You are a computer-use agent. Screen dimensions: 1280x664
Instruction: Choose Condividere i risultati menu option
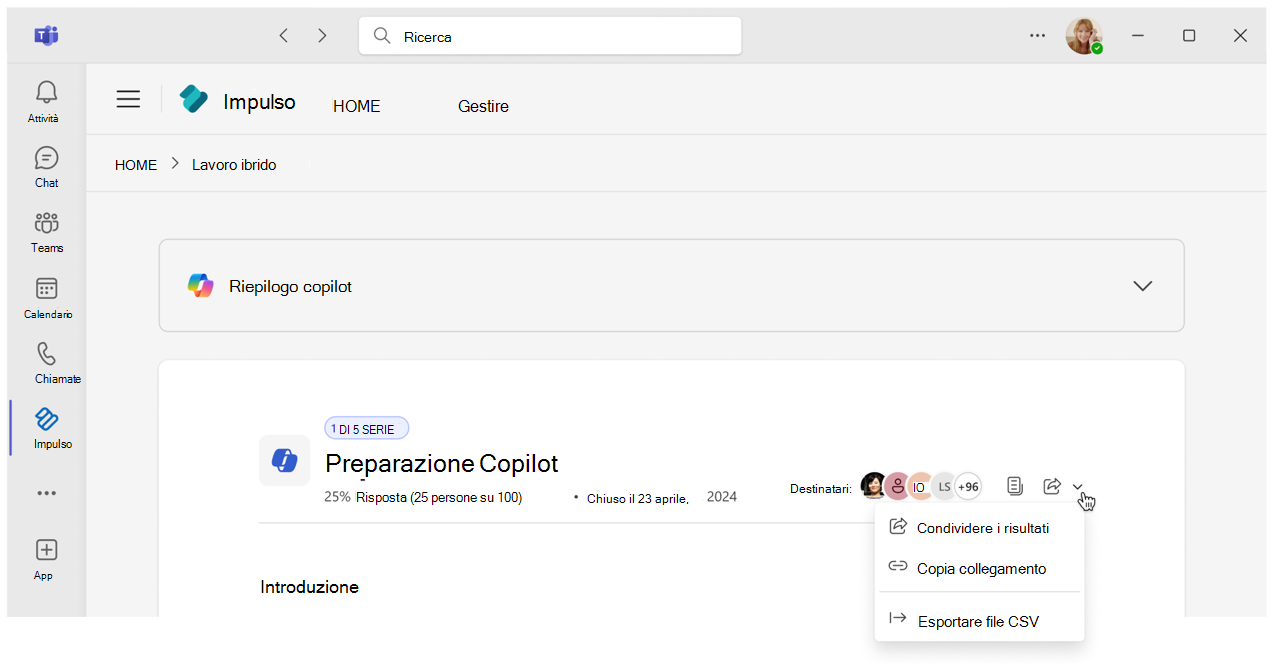[x=982, y=528]
